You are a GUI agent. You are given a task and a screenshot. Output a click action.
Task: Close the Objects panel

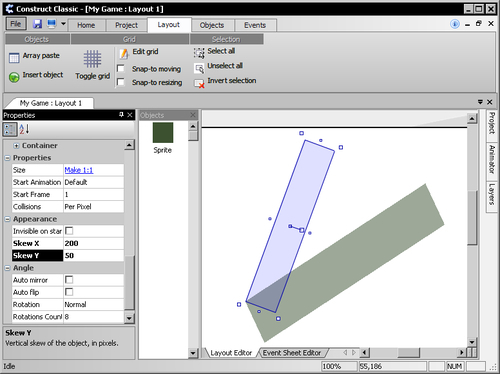pyautogui.click(x=193, y=115)
